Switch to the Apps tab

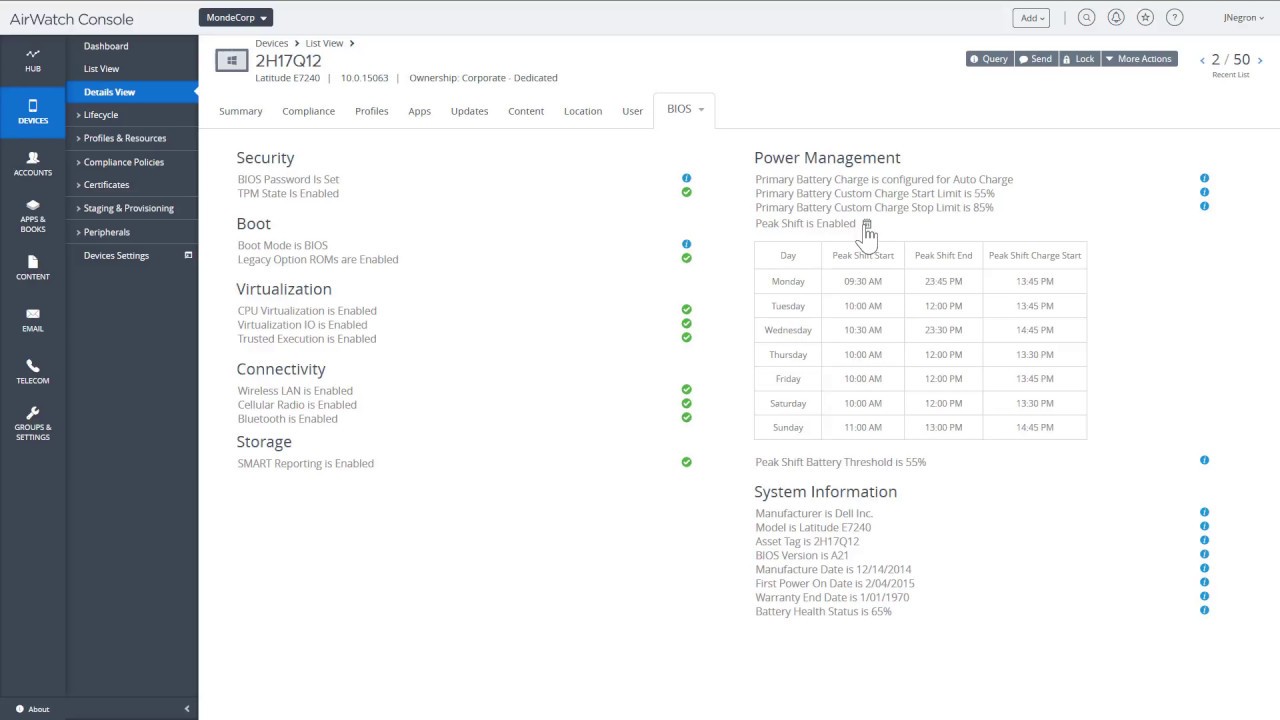coord(420,111)
